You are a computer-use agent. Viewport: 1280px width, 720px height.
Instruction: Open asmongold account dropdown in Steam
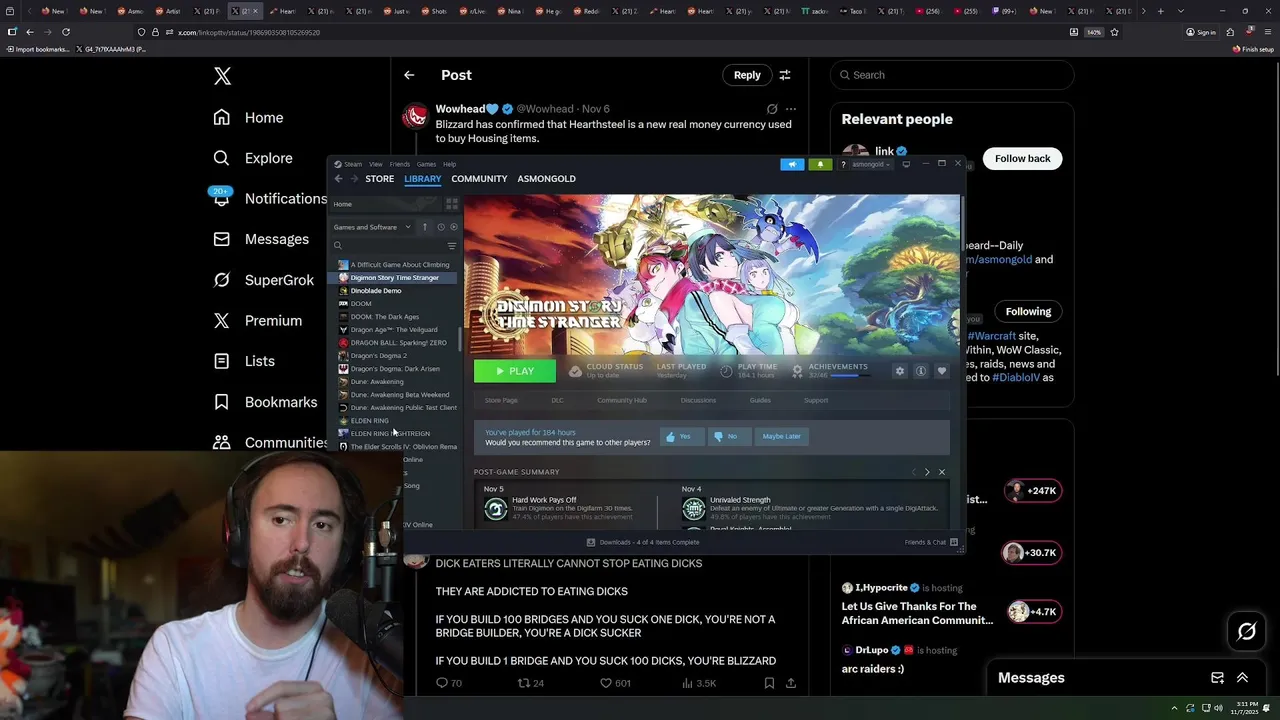[870, 164]
